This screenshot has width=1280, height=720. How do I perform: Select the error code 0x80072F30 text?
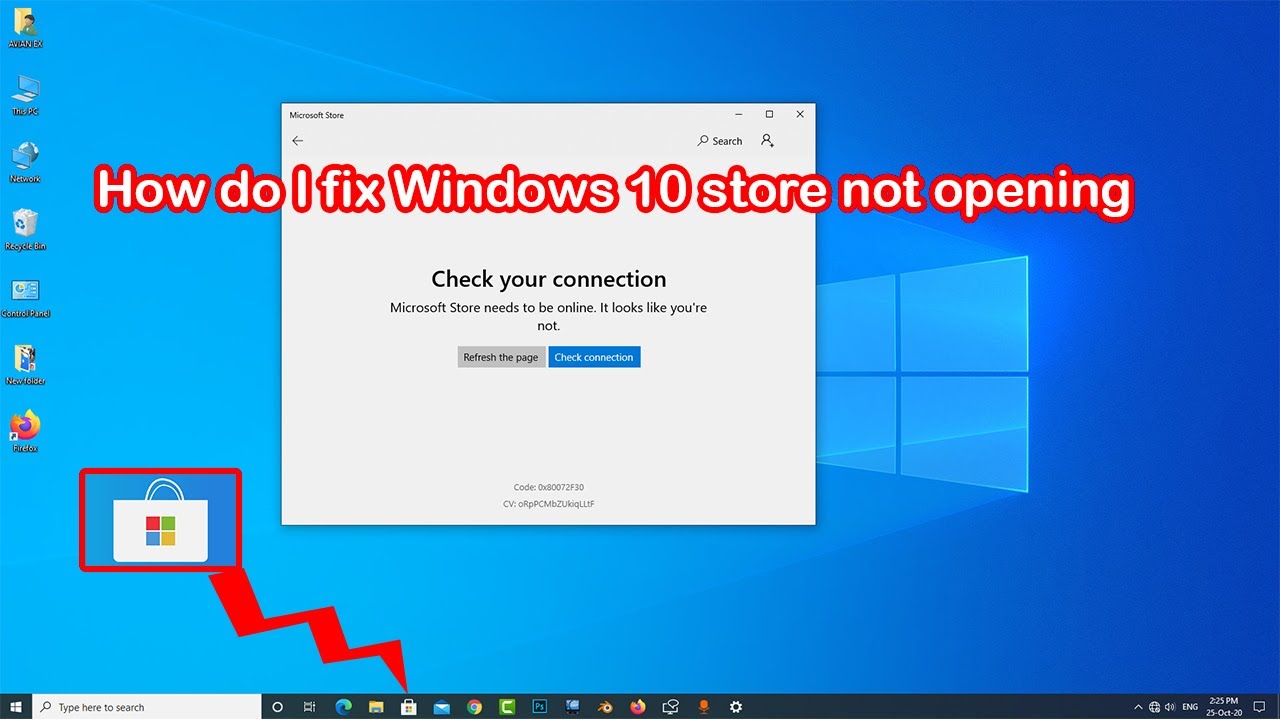549,488
